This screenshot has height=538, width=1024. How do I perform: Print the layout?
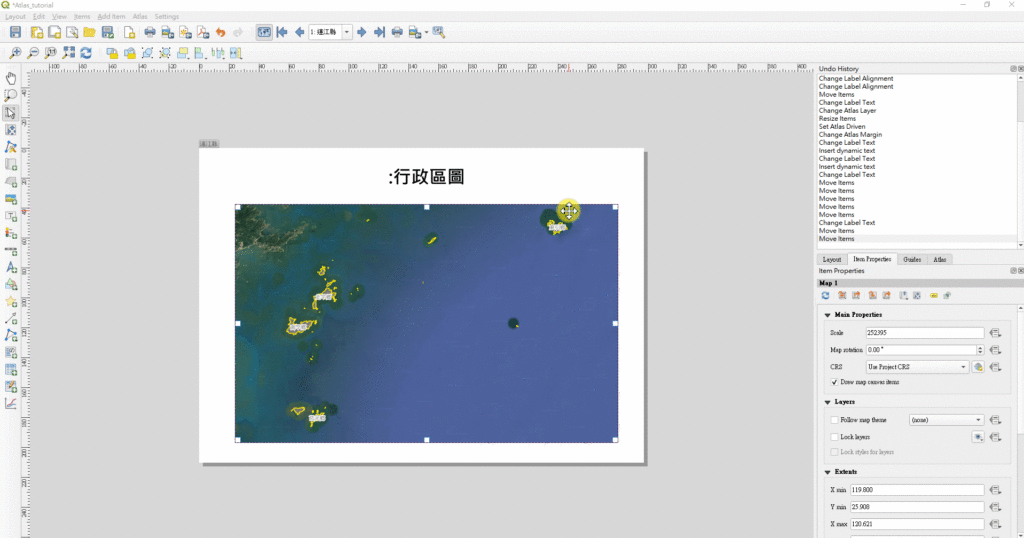pyautogui.click(x=150, y=32)
